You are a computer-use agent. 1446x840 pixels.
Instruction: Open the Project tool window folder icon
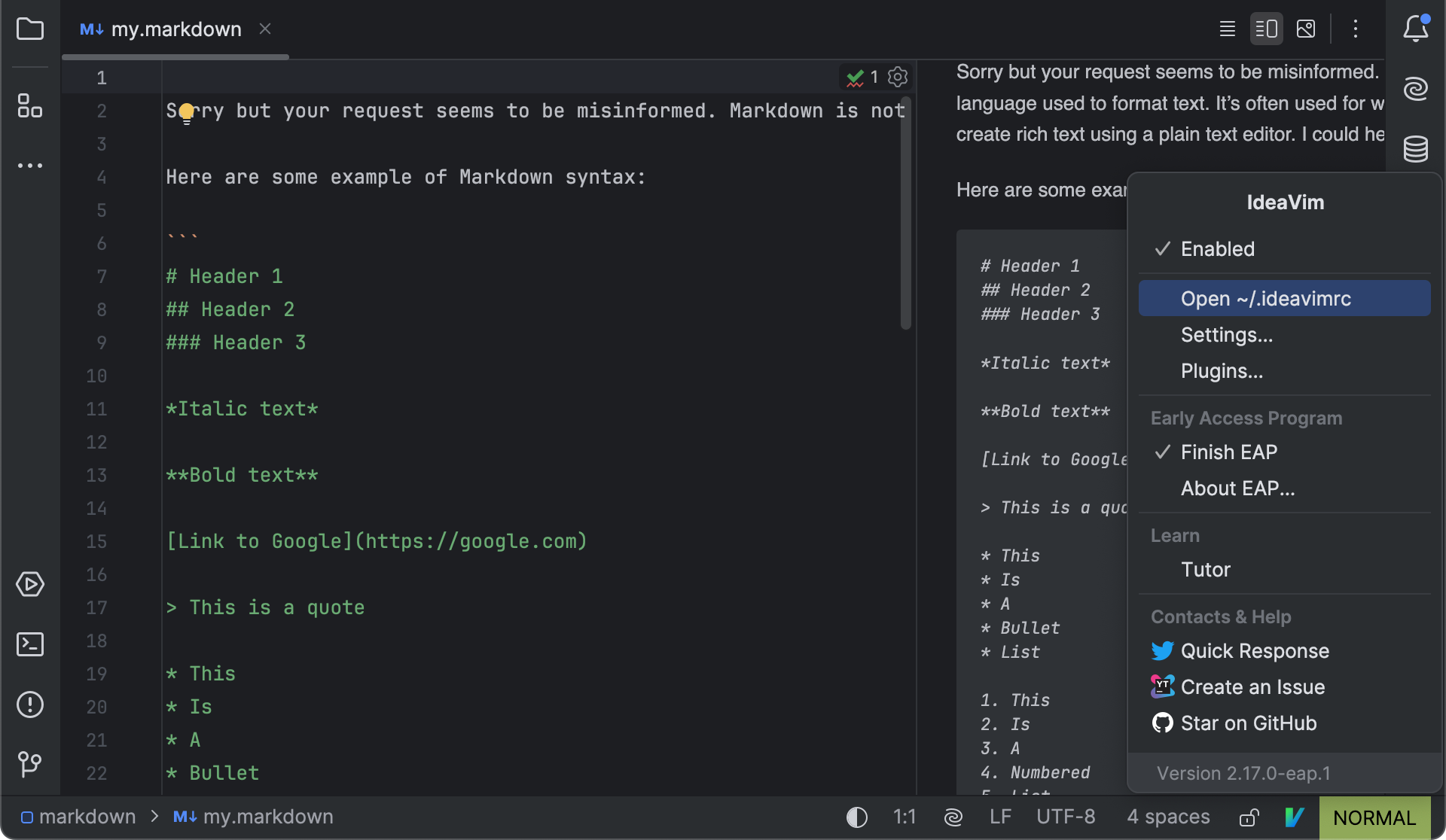pyautogui.click(x=30, y=29)
